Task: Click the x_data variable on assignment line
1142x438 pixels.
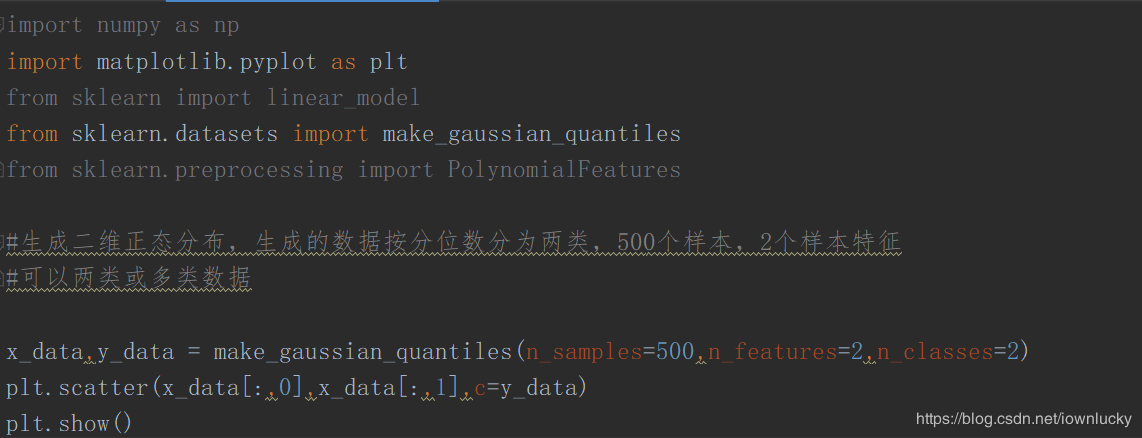Action: pyautogui.click(x=44, y=352)
